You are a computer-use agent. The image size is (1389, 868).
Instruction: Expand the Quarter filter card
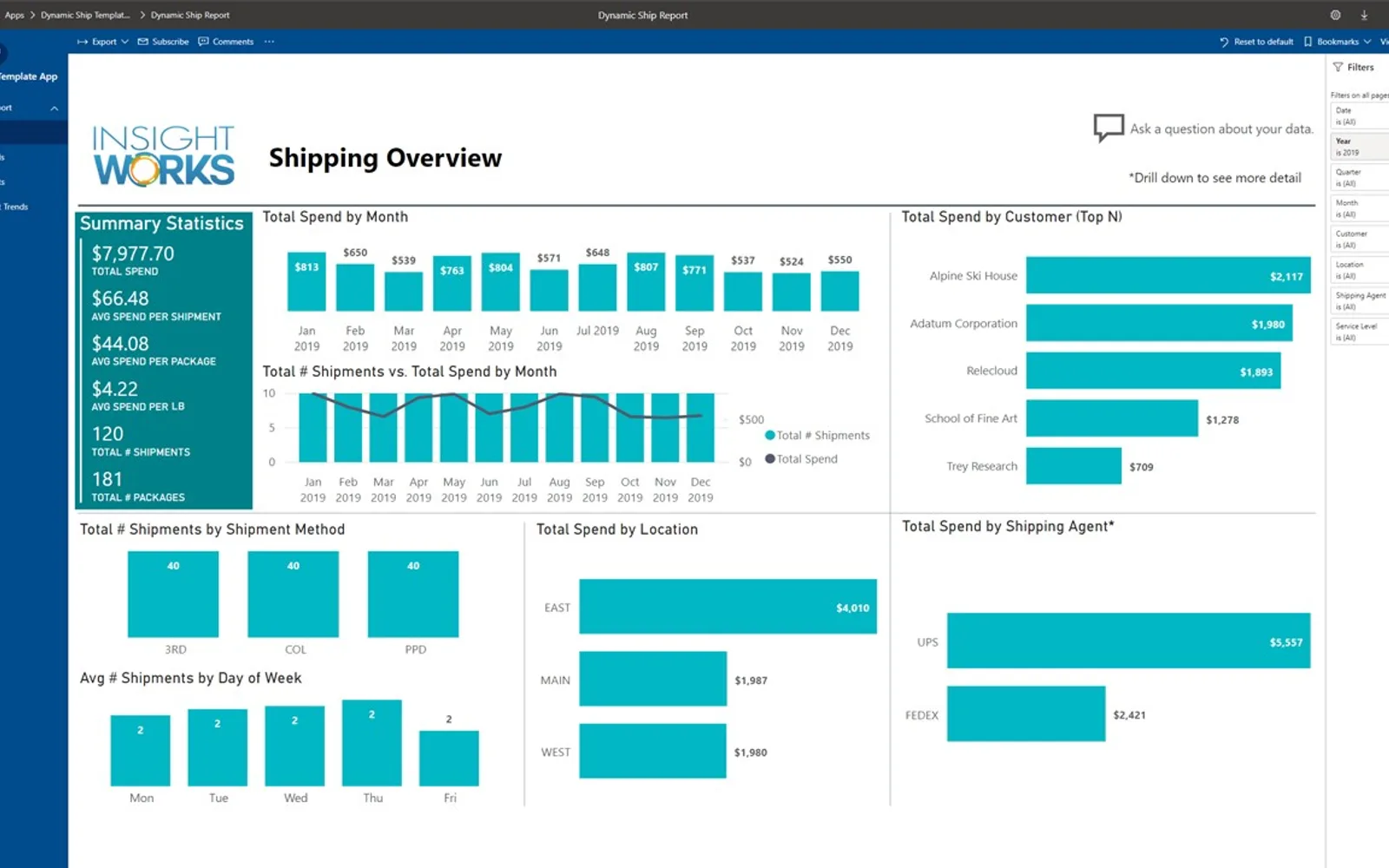pos(1359,178)
